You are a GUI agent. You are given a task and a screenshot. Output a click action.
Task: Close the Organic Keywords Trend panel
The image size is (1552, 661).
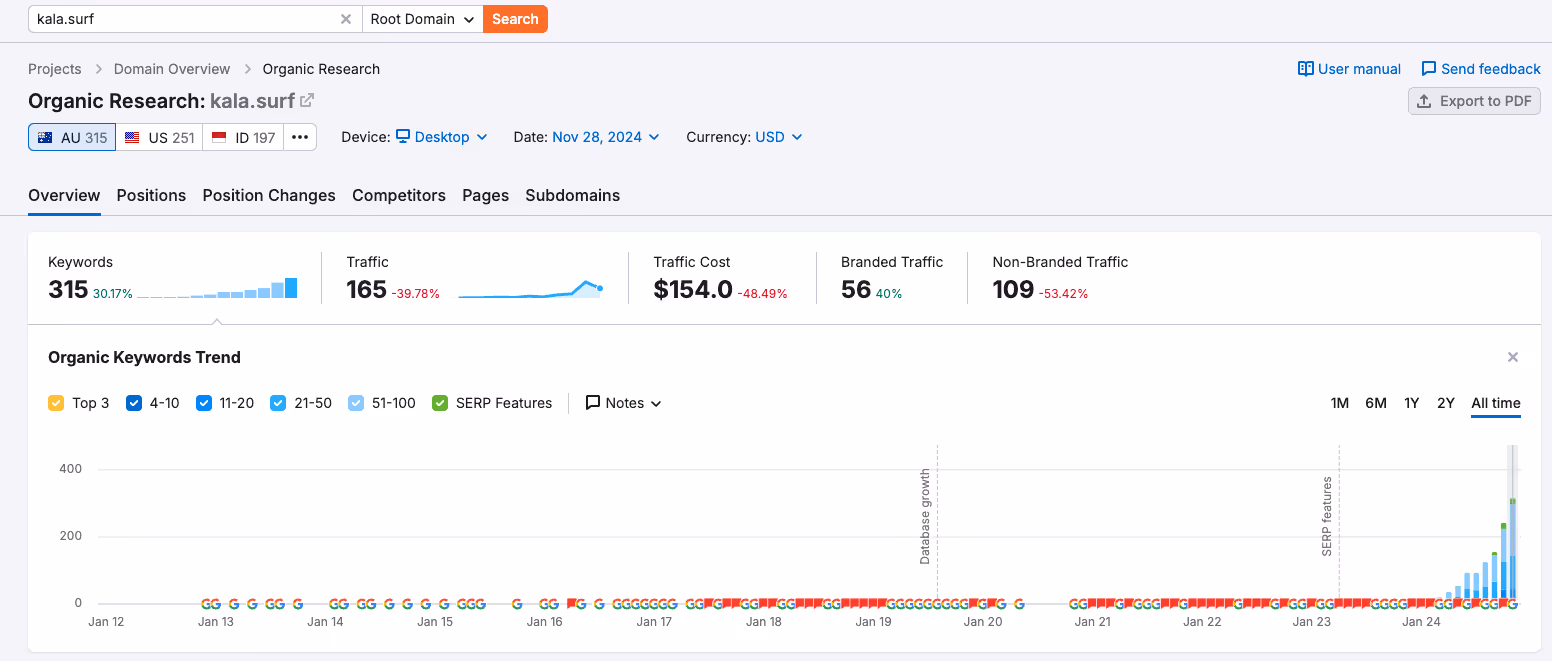1513,357
